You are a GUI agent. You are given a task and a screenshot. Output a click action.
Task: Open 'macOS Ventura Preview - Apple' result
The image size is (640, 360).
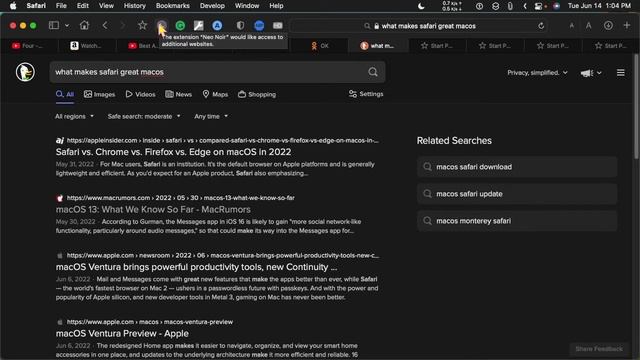pyautogui.click(x=122, y=333)
